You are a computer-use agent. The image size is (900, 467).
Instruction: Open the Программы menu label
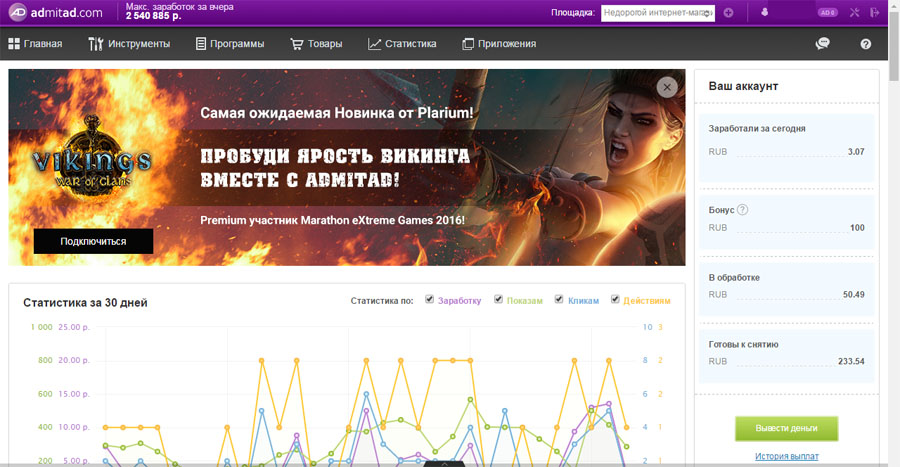(x=237, y=44)
